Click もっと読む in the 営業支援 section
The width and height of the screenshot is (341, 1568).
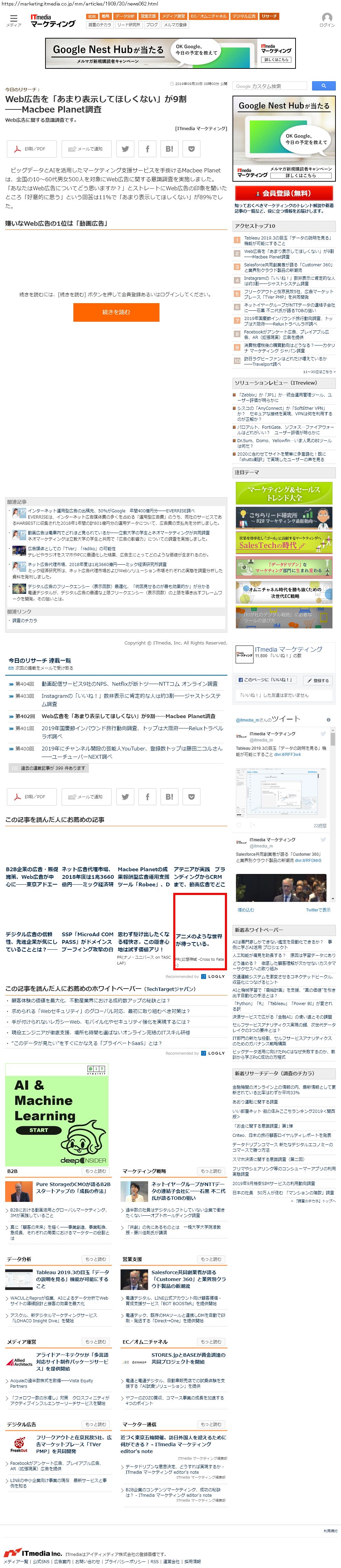coord(211,1259)
